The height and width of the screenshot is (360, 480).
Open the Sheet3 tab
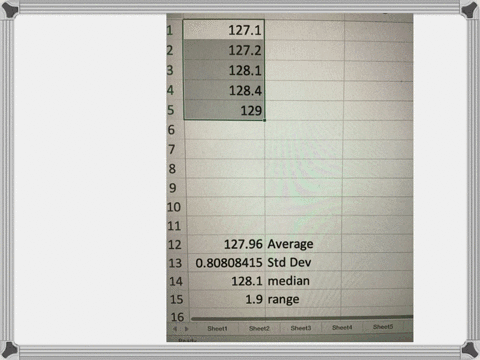click(301, 328)
